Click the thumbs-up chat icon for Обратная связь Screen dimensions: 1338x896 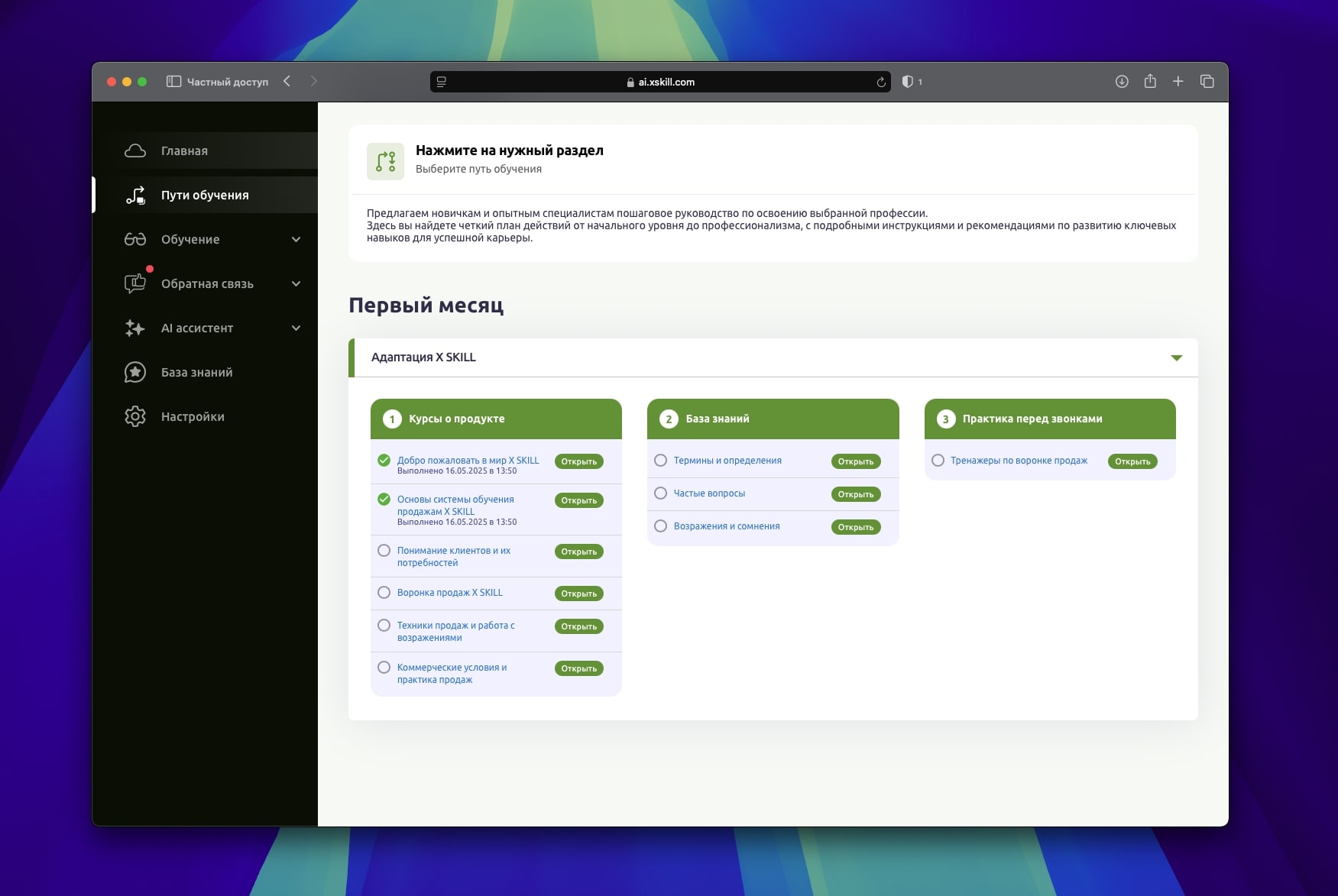tap(135, 283)
